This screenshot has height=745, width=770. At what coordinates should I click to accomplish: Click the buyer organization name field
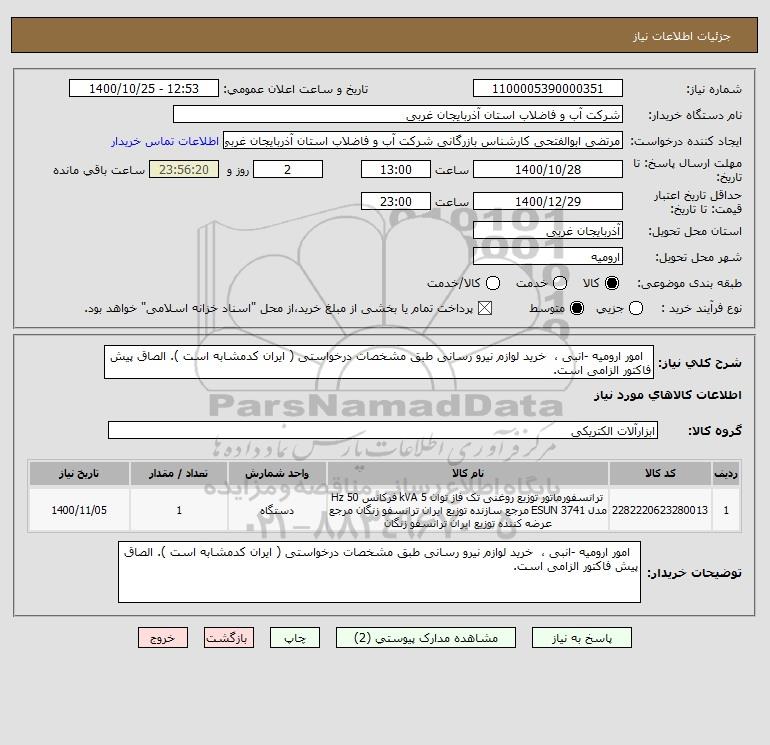pos(398,114)
